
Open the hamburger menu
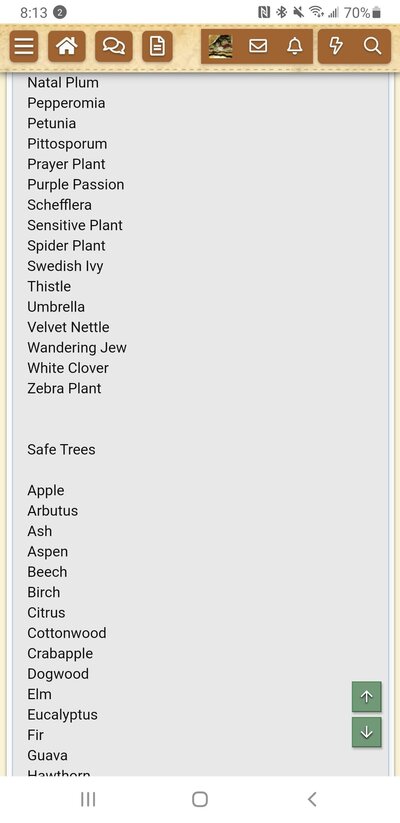[x=24, y=46]
